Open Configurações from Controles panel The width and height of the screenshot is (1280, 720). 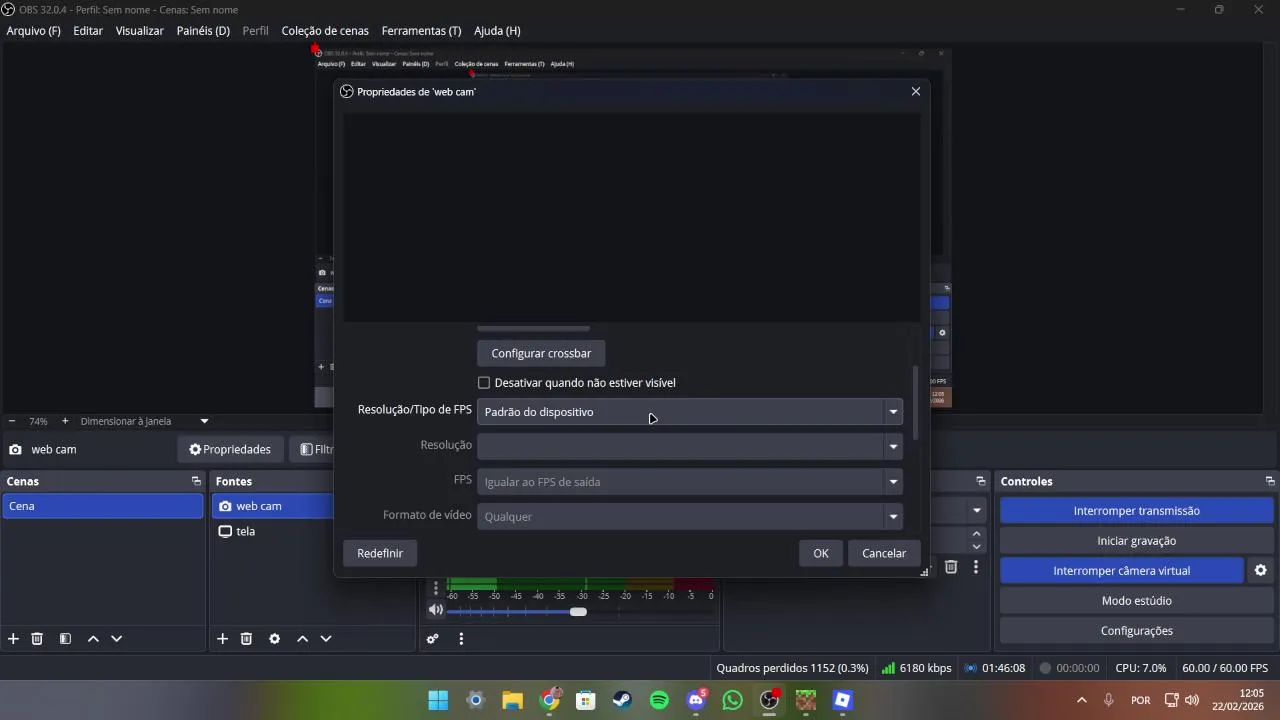point(1136,631)
